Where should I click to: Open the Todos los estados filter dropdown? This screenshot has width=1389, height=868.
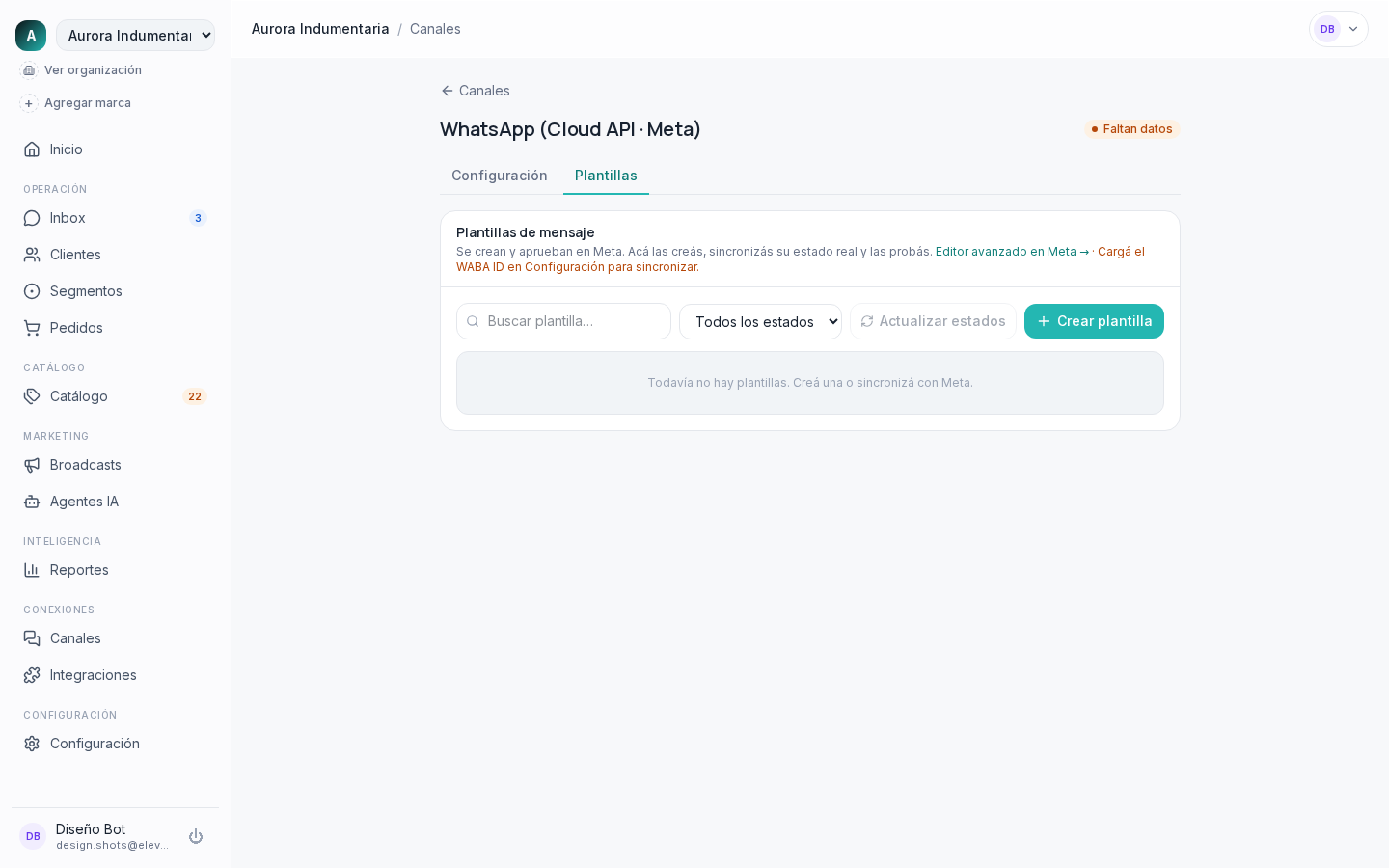(760, 321)
